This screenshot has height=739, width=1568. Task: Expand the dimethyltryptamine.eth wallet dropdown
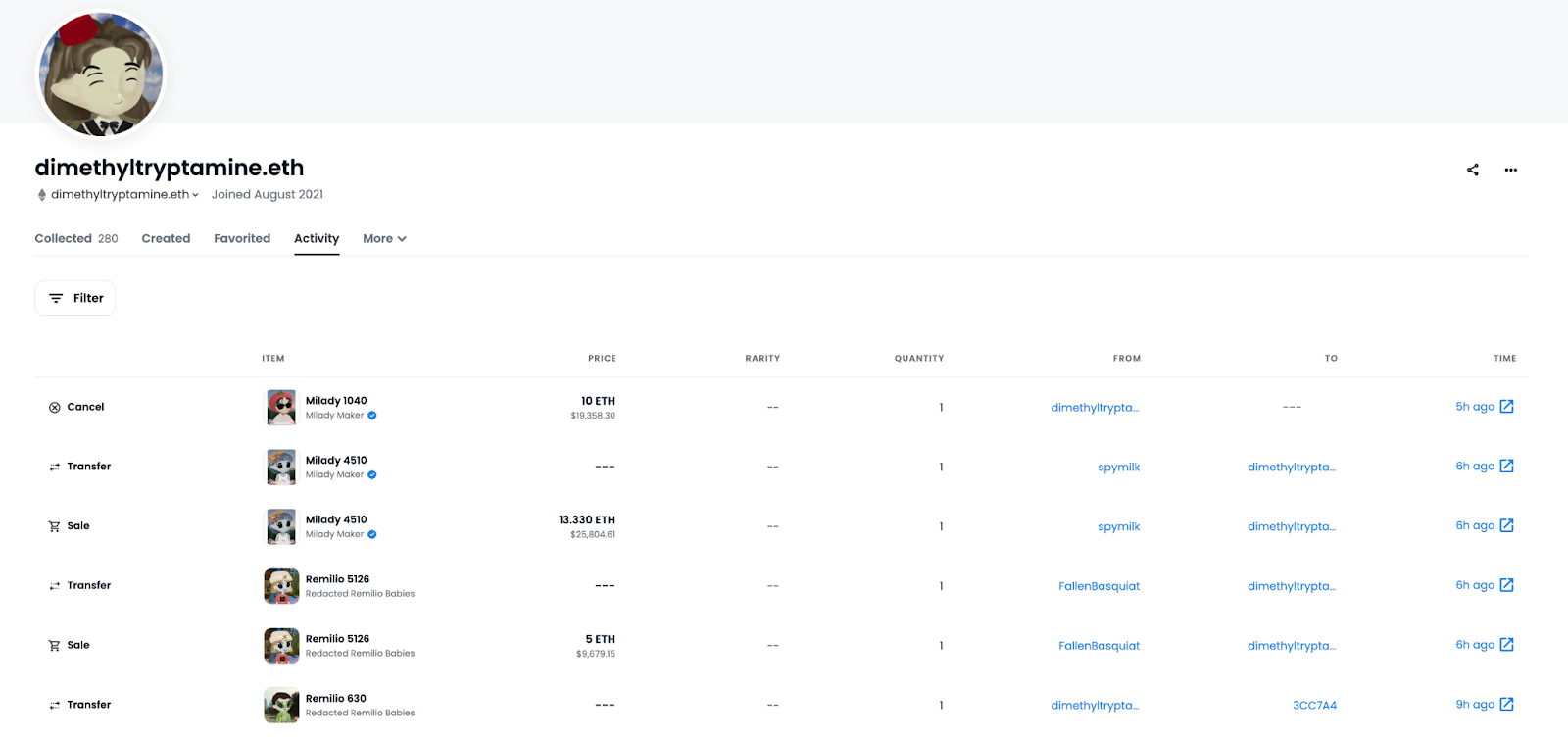tap(124, 195)
